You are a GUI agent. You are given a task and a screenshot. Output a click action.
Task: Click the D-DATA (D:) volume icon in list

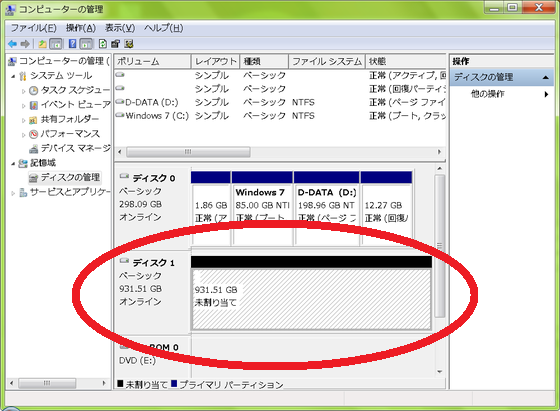[120, 102]
